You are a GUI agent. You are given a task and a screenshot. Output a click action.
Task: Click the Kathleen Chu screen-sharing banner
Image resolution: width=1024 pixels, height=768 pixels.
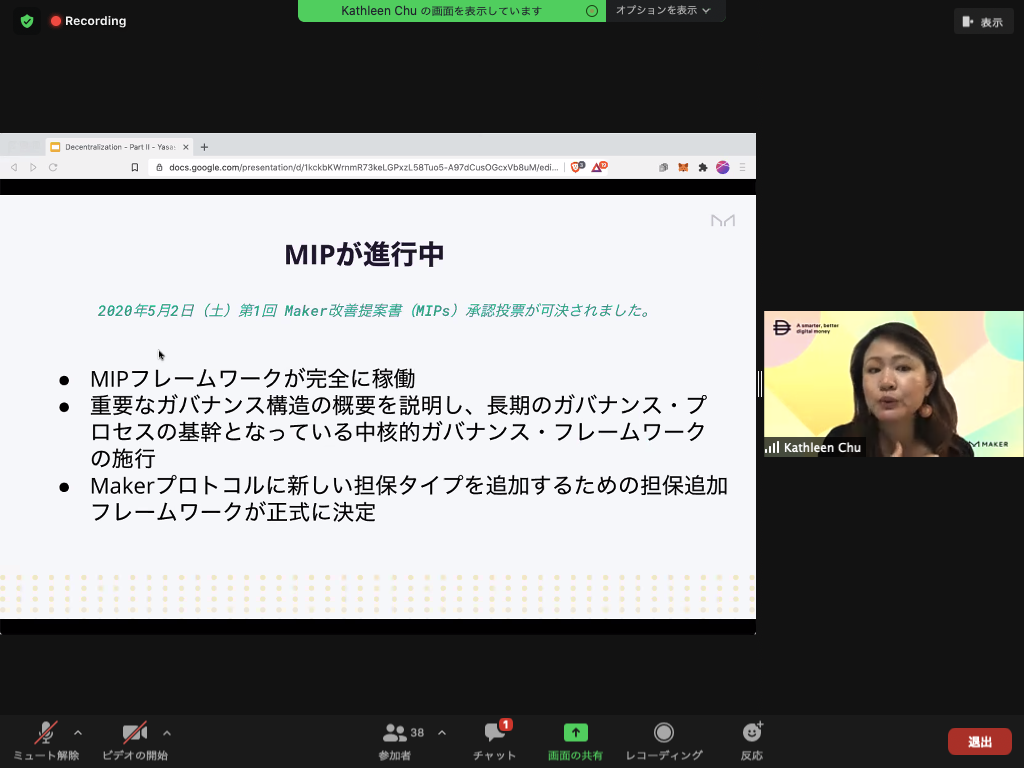tap(452, 11)
